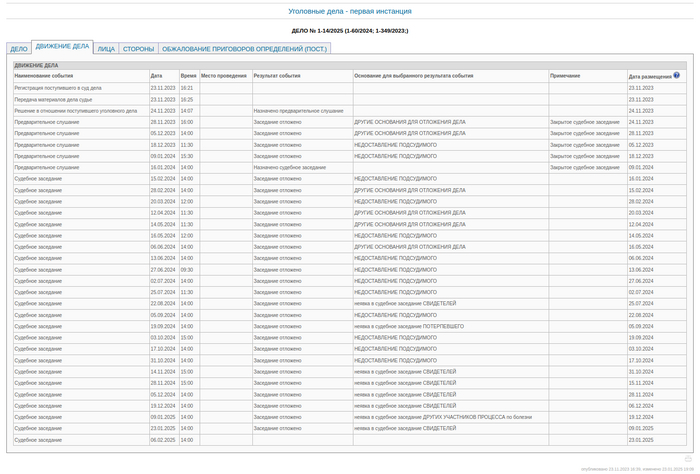
Task: Click the Место проведения column header
Action: (224, 76)
